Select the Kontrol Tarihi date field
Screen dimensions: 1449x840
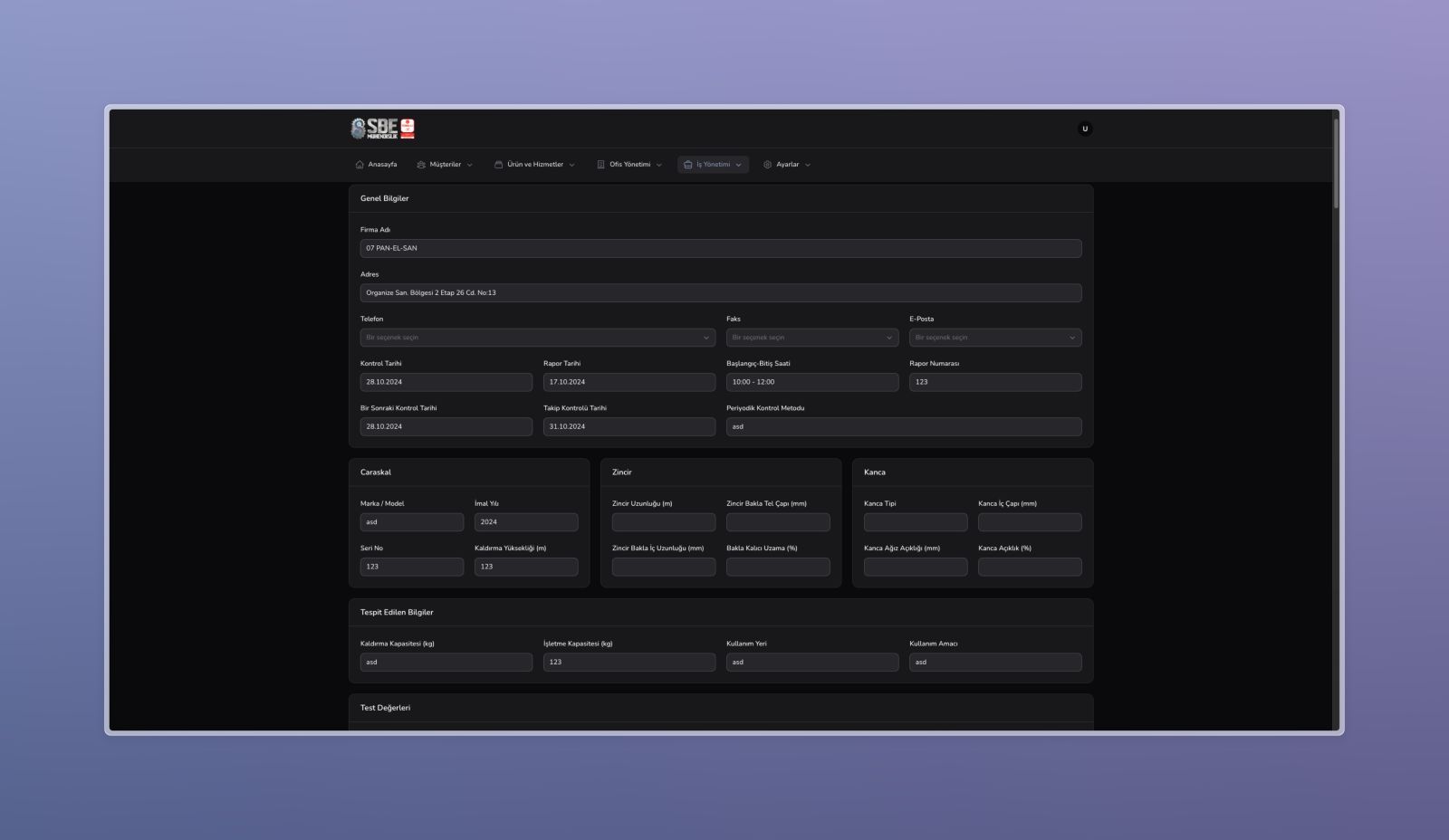point(446,382)
